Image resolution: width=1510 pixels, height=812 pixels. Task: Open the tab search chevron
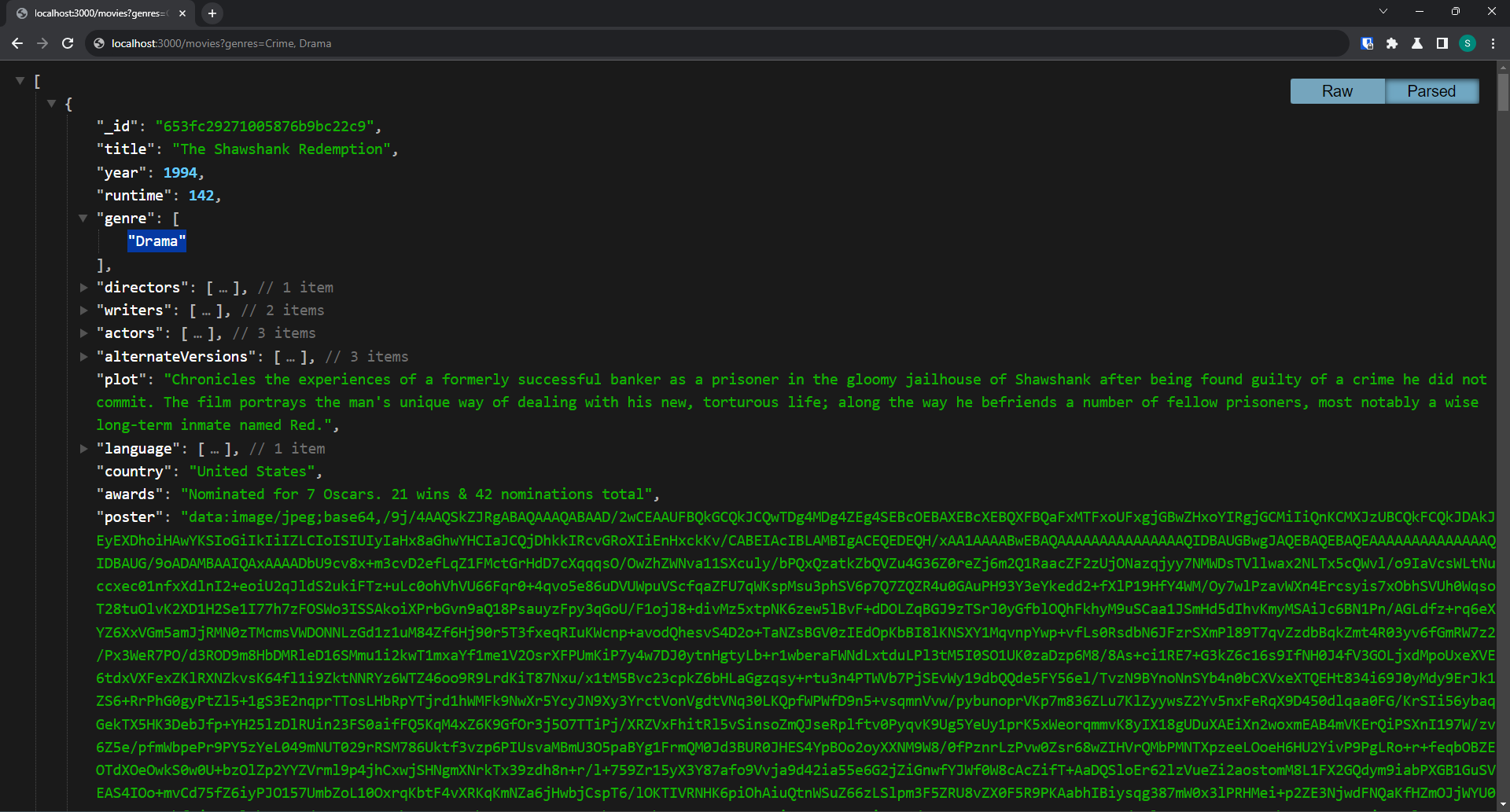pos(1383,11)
